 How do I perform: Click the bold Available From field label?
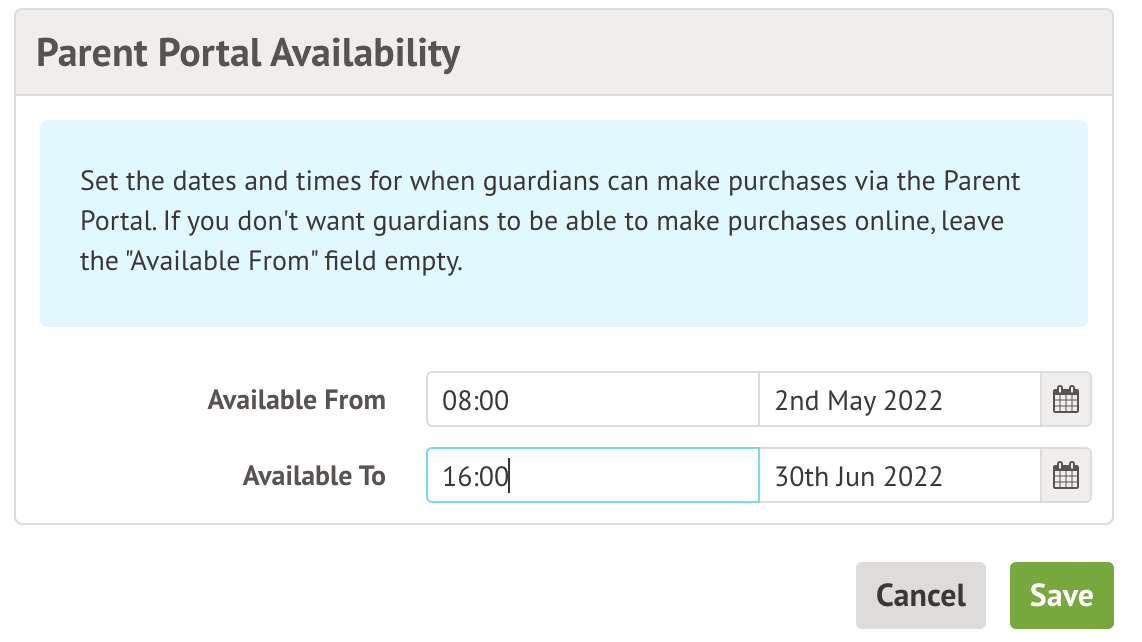click(x=296, y=400)
